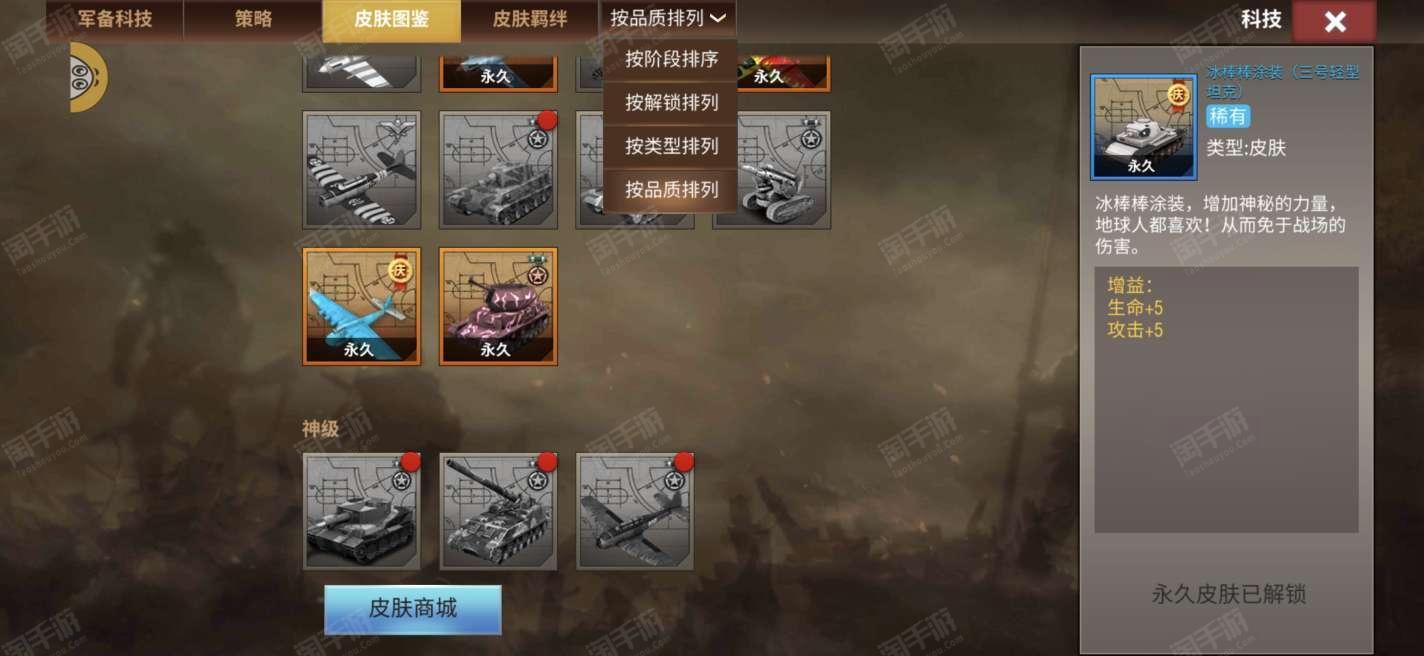
Task: Switch to the 策略 tab
Action: pos(253,19)
